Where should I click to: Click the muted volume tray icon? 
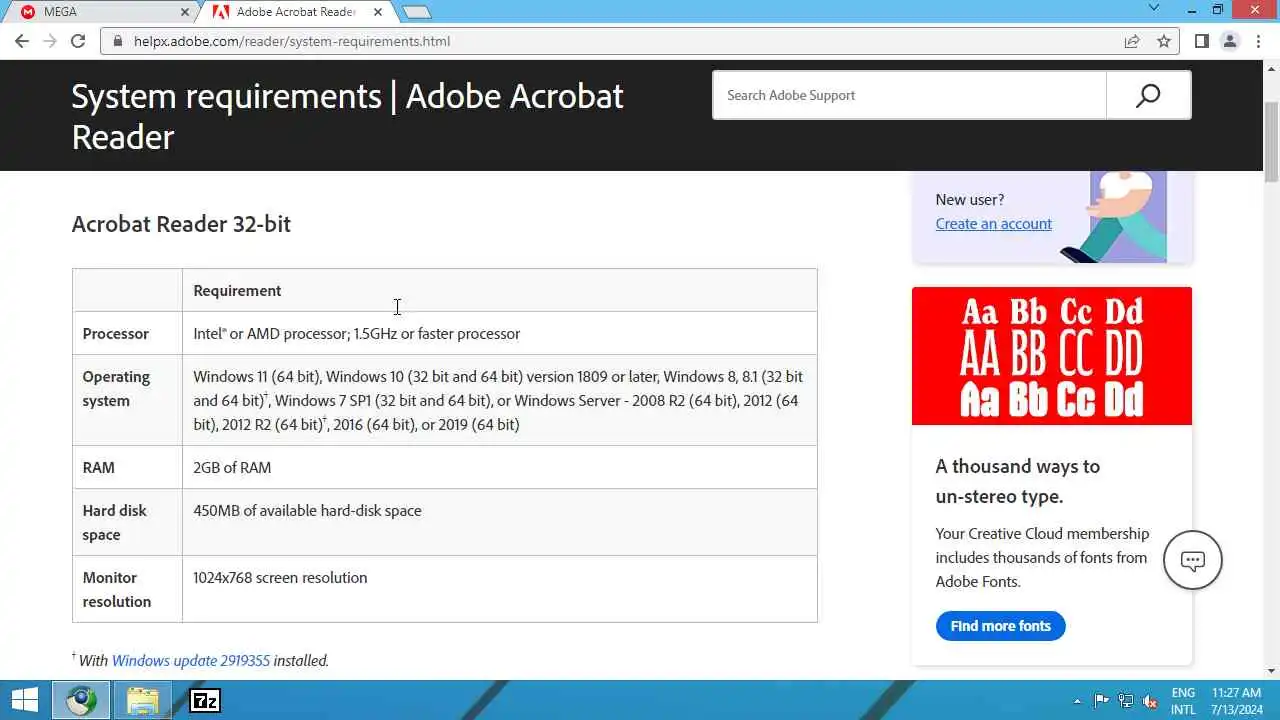pos(1150,701)
